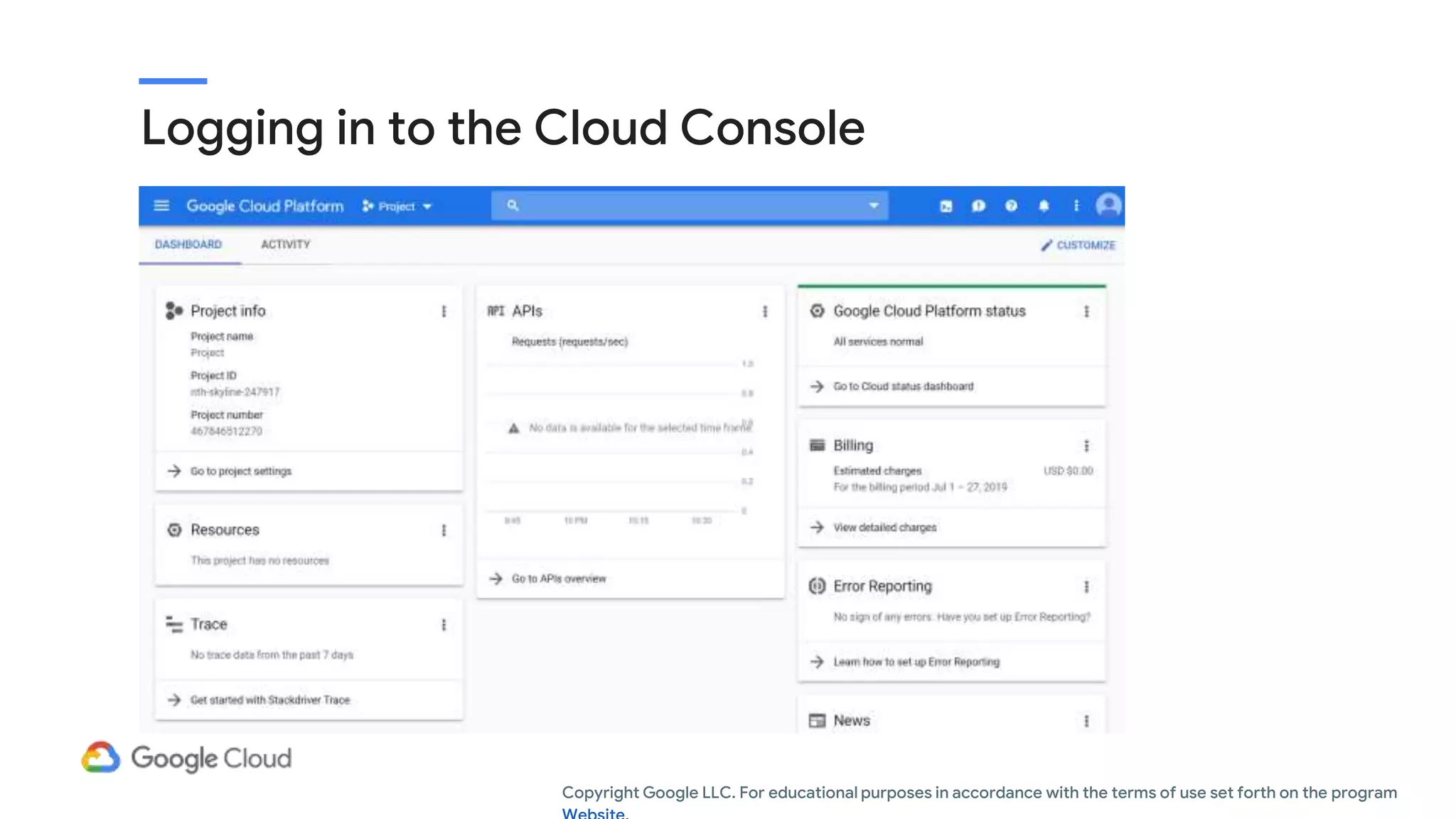Go to Cloud status dashboard link

tap(904, 387)
